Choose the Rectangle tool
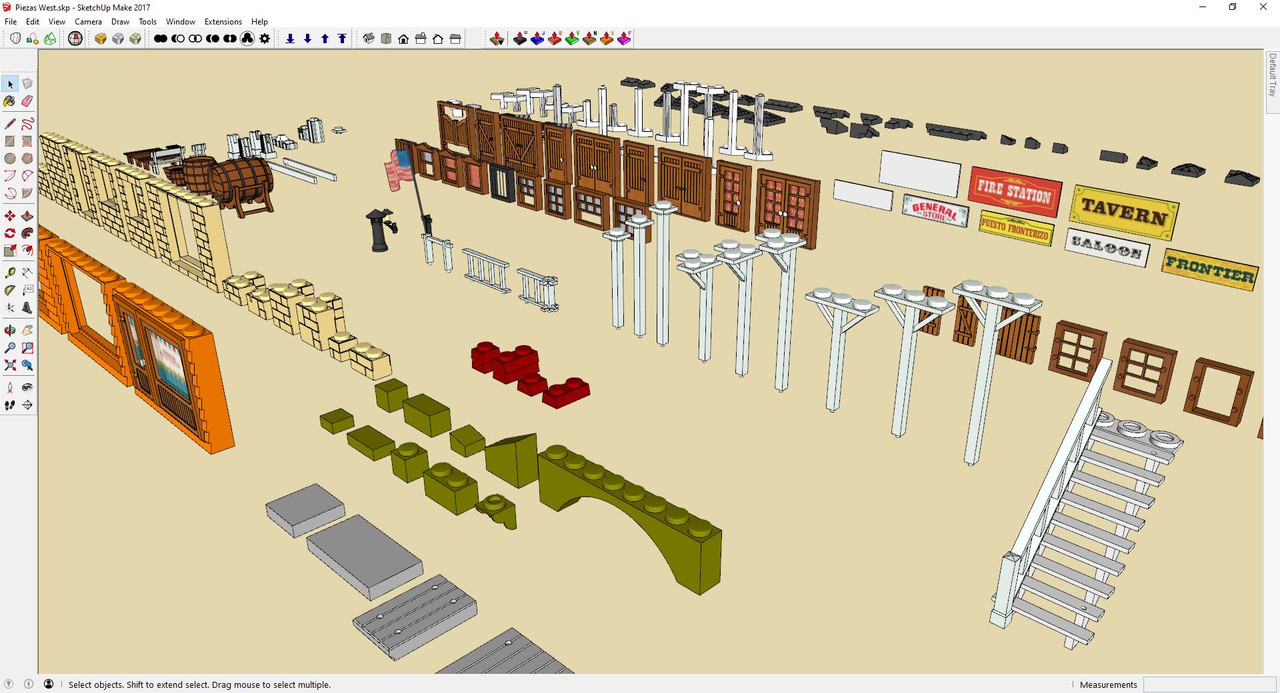Viewport: 1280px width, 693px height. click(x=10, y=141)
